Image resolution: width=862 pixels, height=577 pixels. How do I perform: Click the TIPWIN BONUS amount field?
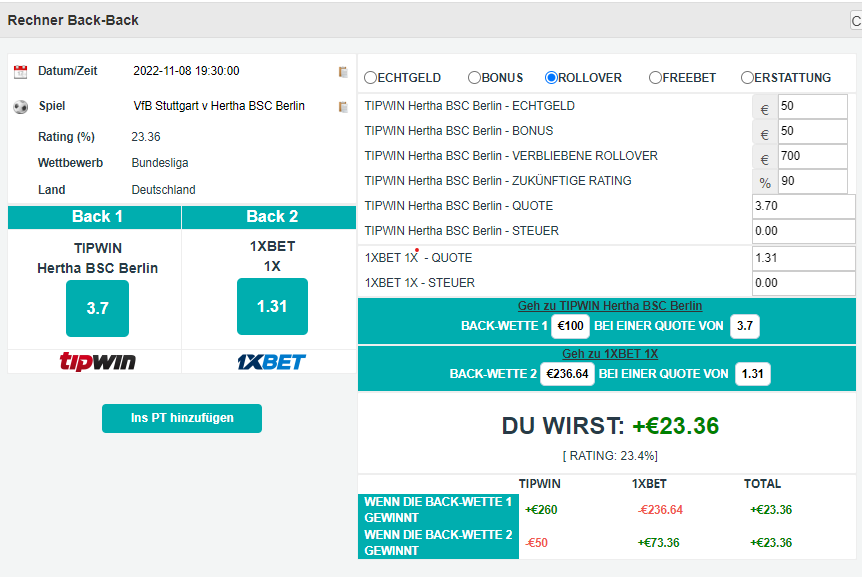pos(813,131)
